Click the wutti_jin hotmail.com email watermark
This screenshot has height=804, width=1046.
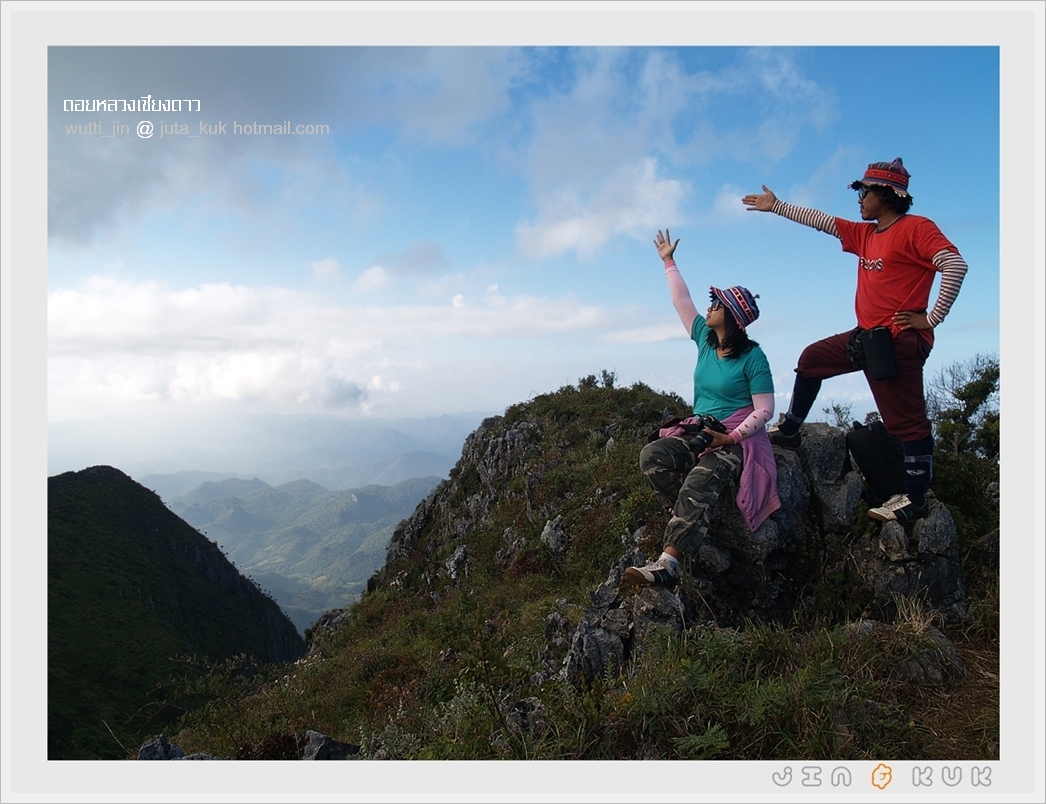[197, 128]
